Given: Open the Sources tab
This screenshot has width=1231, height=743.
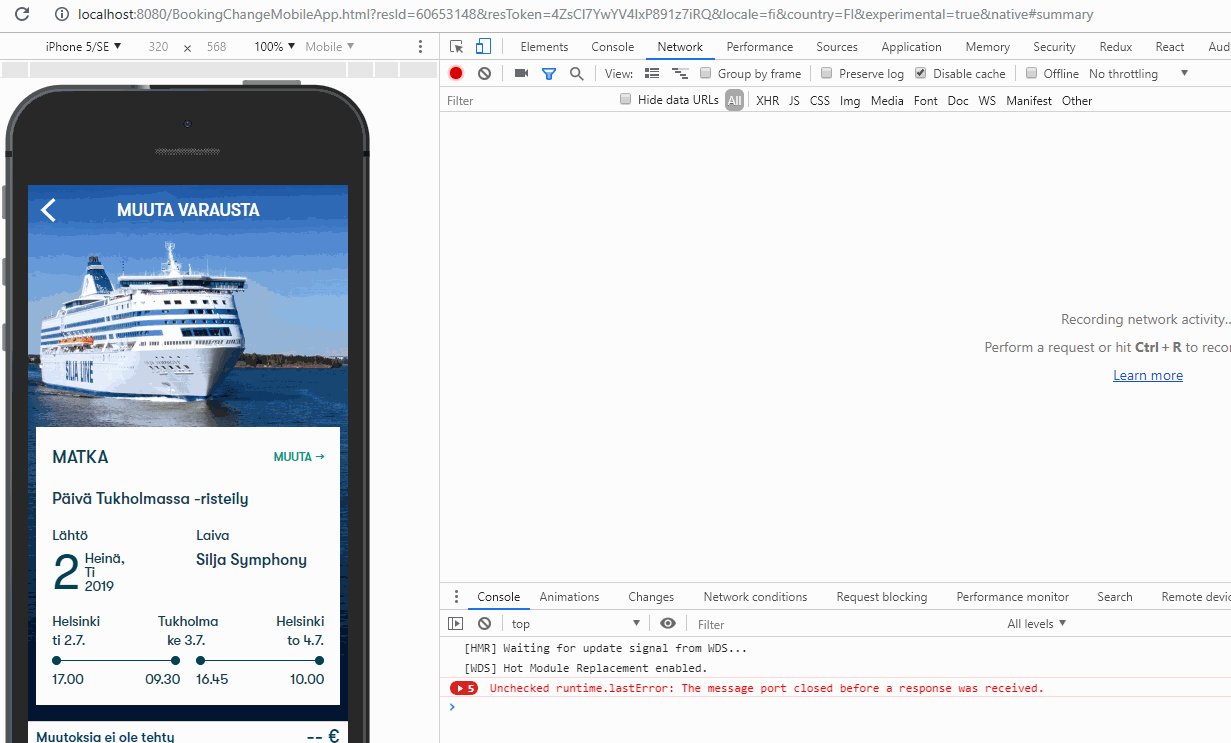Looking at the screenshot, I should click(x=837, y=47).
